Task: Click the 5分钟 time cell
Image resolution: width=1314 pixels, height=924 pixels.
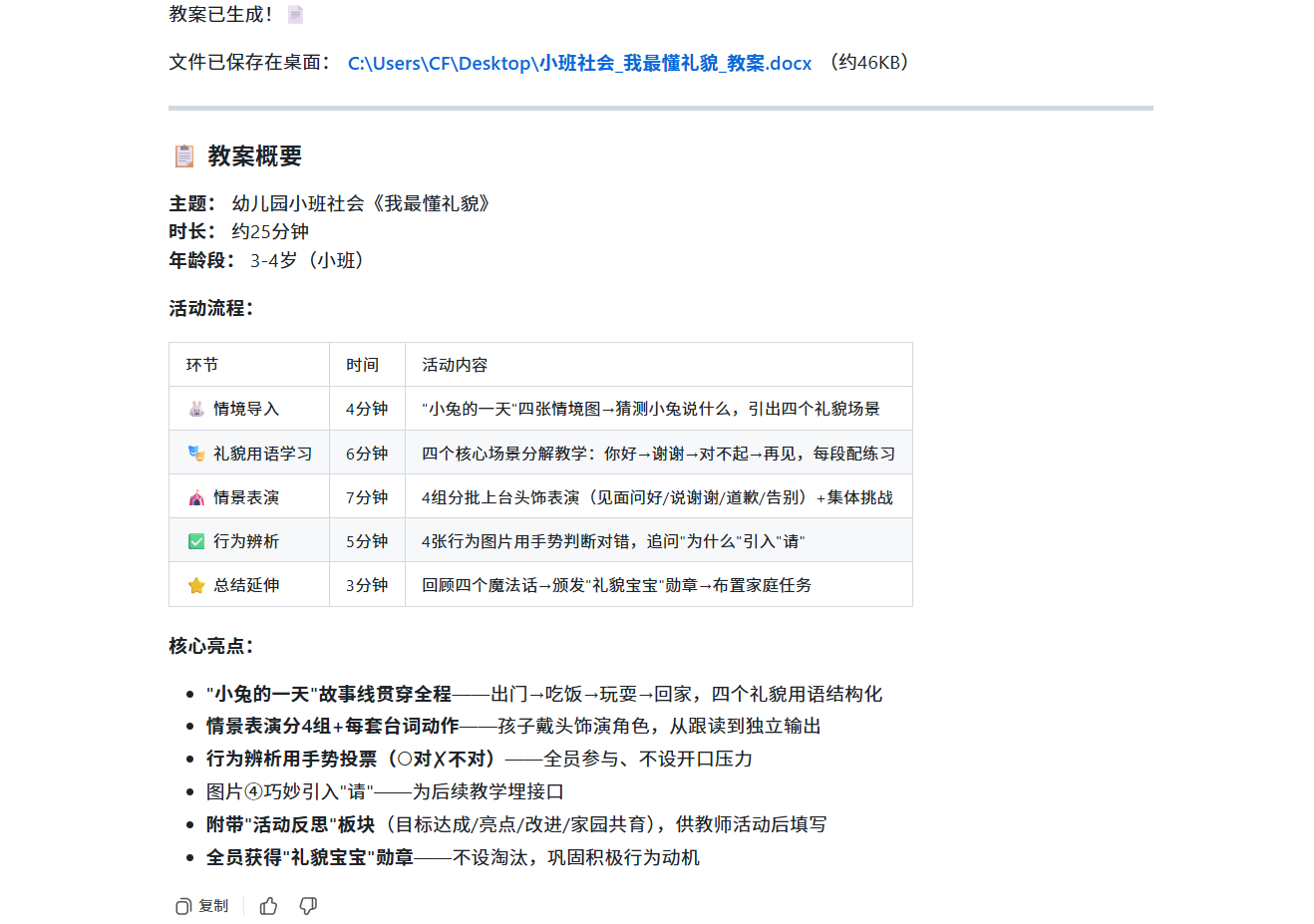Action: pyautogui.click(x=367, y=541)
